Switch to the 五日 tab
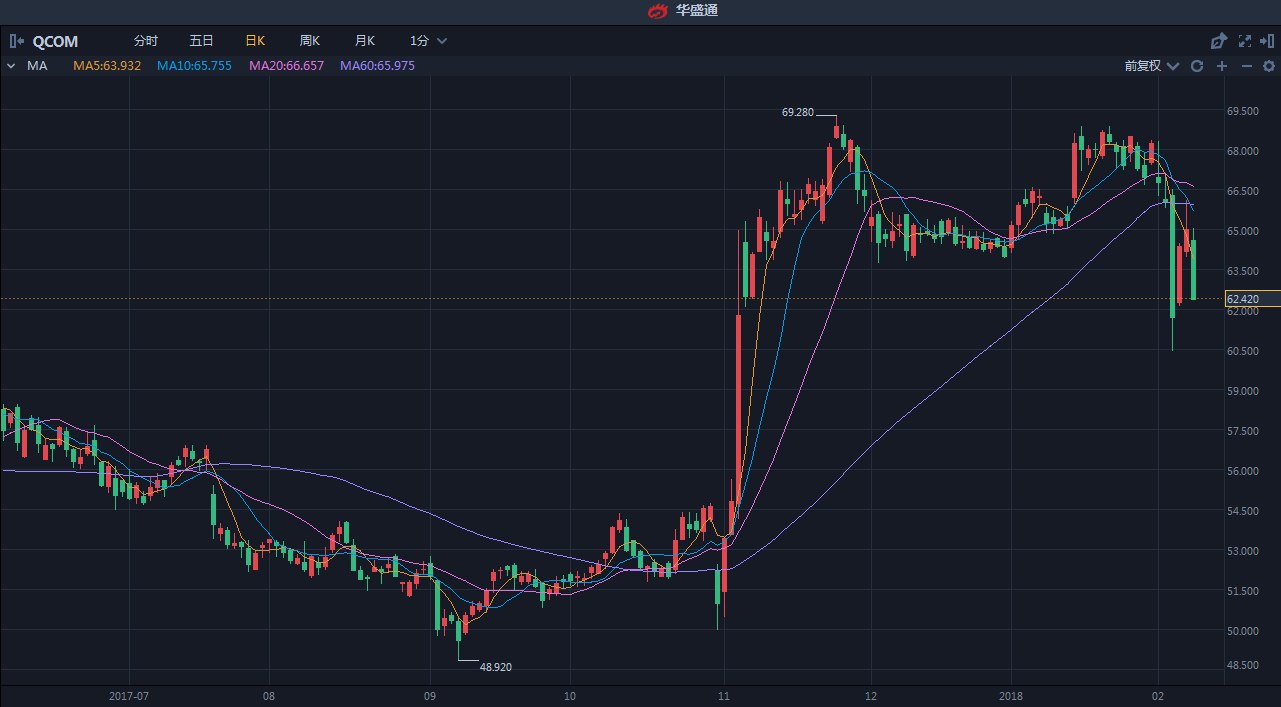This screenshot has height=707, width=1281. (x=201, y=41)
